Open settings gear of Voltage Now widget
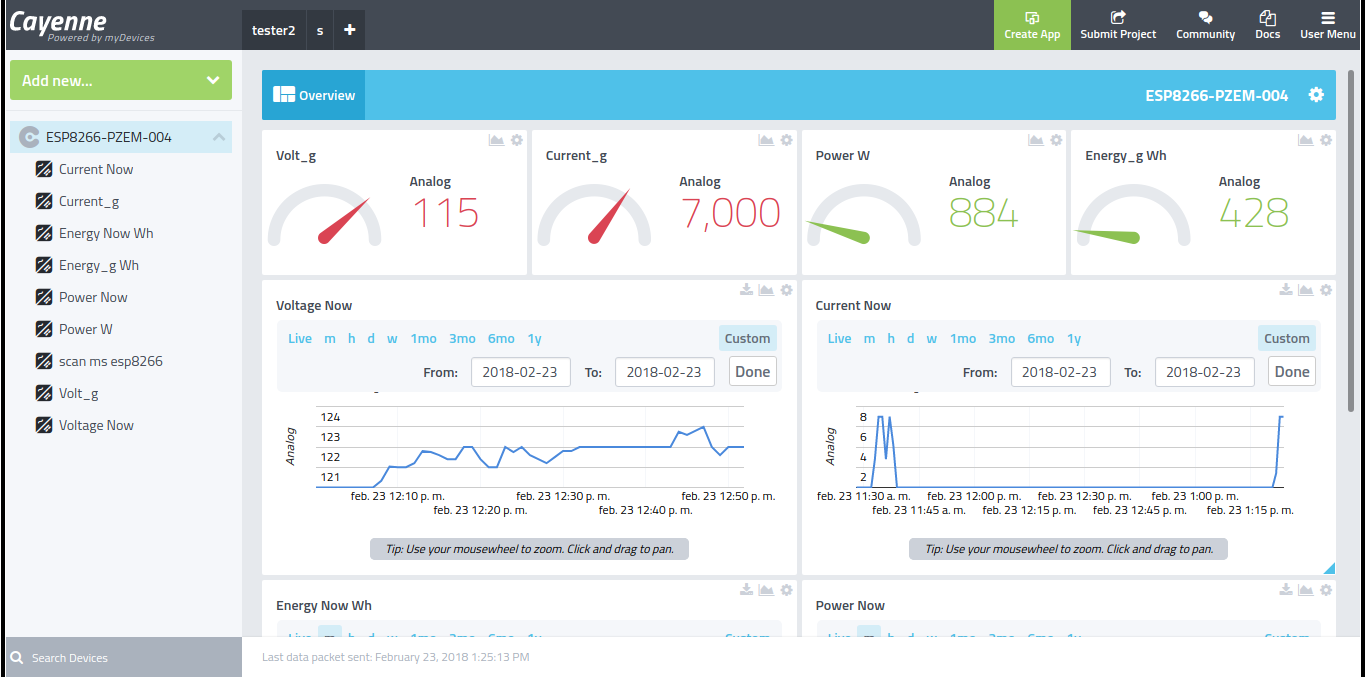The image size is (1366, 677). pyautogui.click(x=787, y=290)
